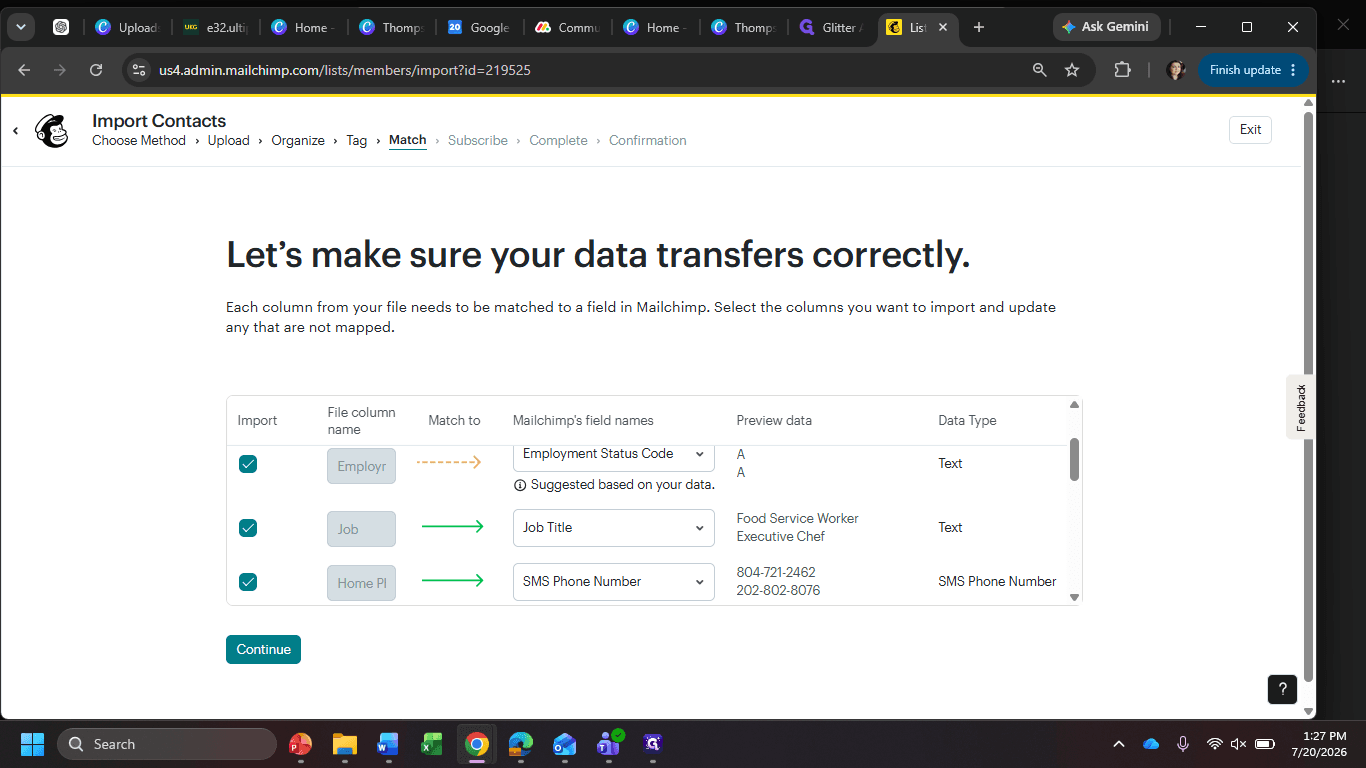Uncheck import for the Job Title row

pos(248,528)
